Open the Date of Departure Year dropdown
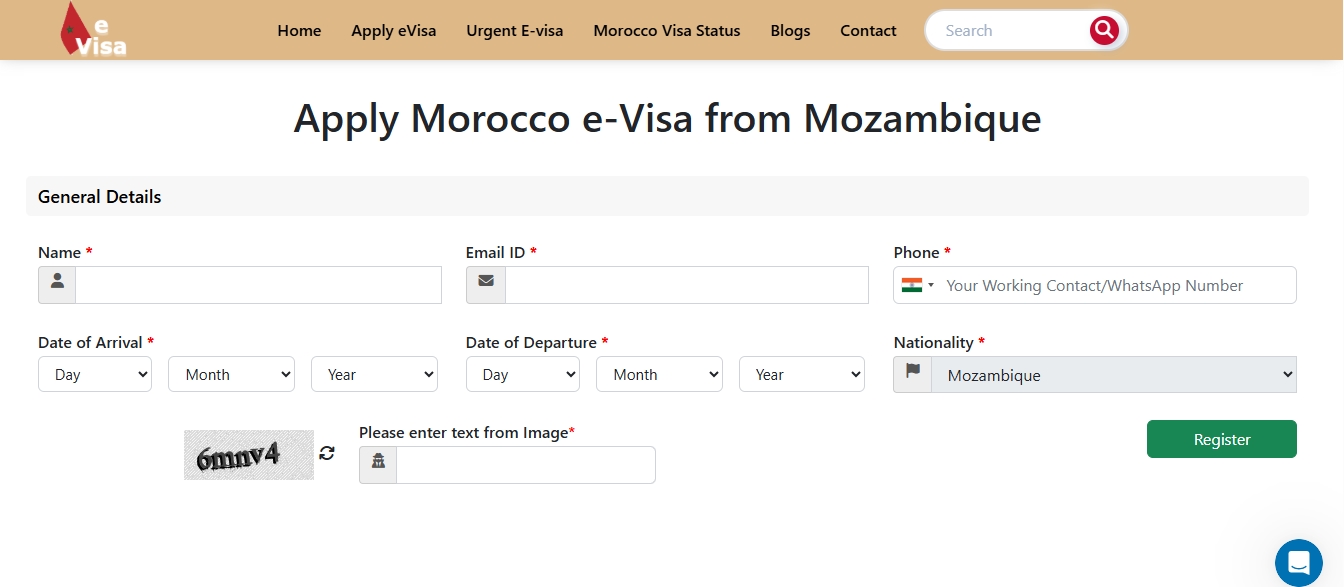 (801, 375)
